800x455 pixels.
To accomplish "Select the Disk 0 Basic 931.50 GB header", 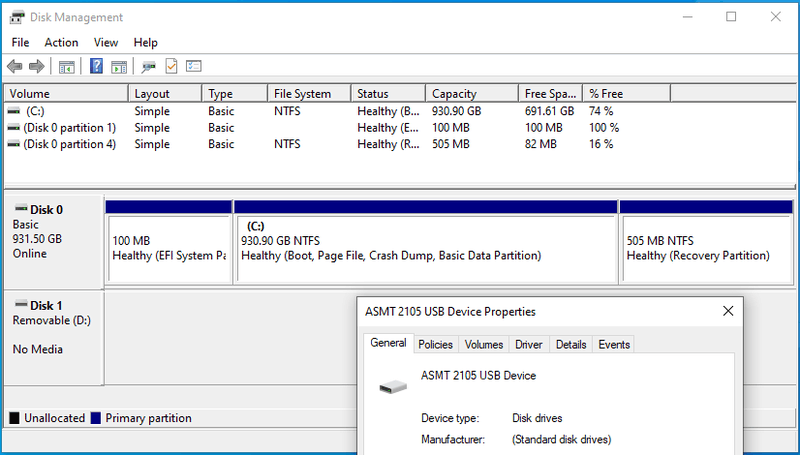I will (x=54, y=241).
